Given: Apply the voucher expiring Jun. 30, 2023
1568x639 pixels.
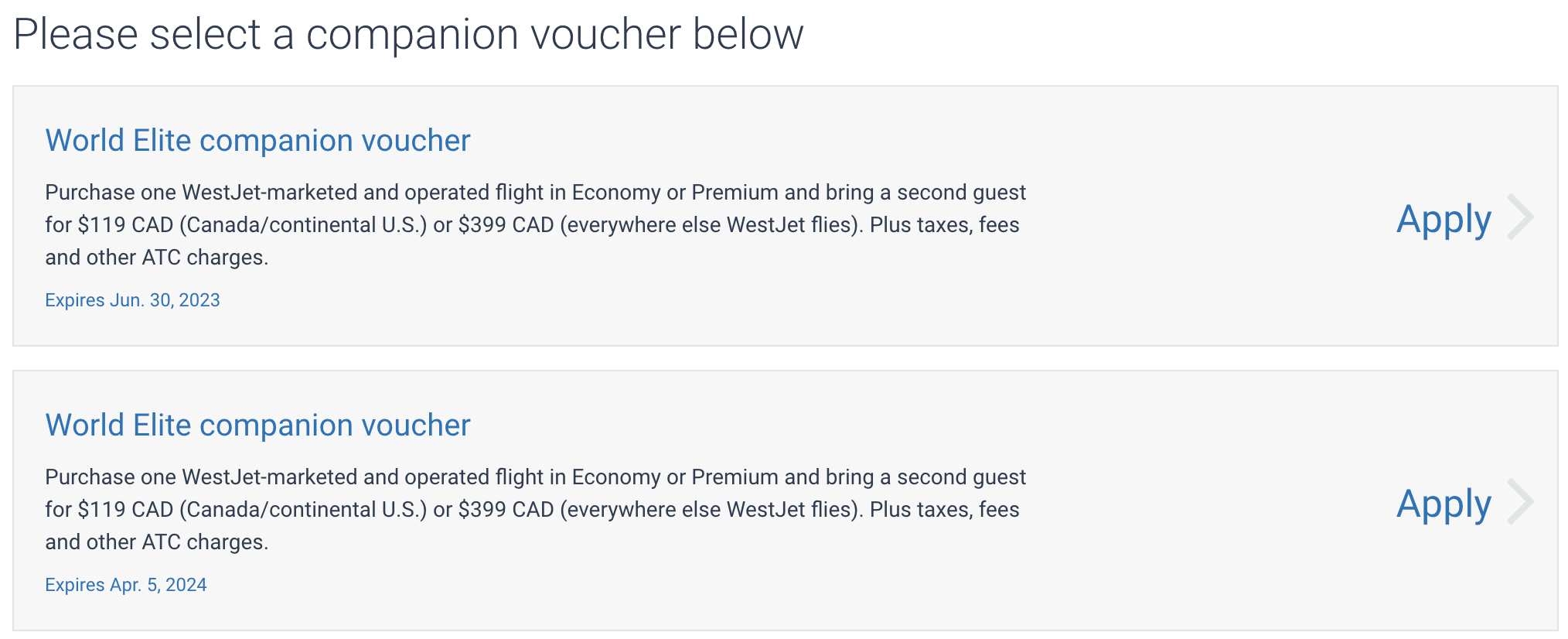Looking at the screenshot, I should (1443, 220).
